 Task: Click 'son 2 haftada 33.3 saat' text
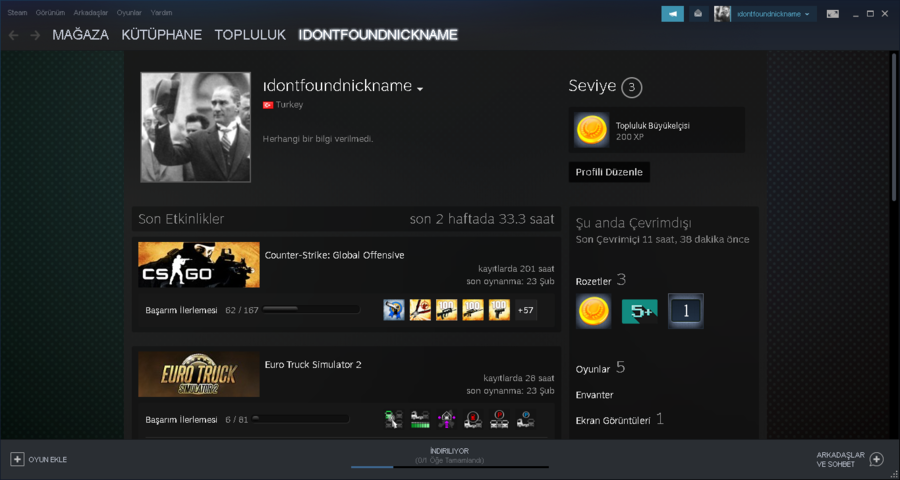point(482,219)
